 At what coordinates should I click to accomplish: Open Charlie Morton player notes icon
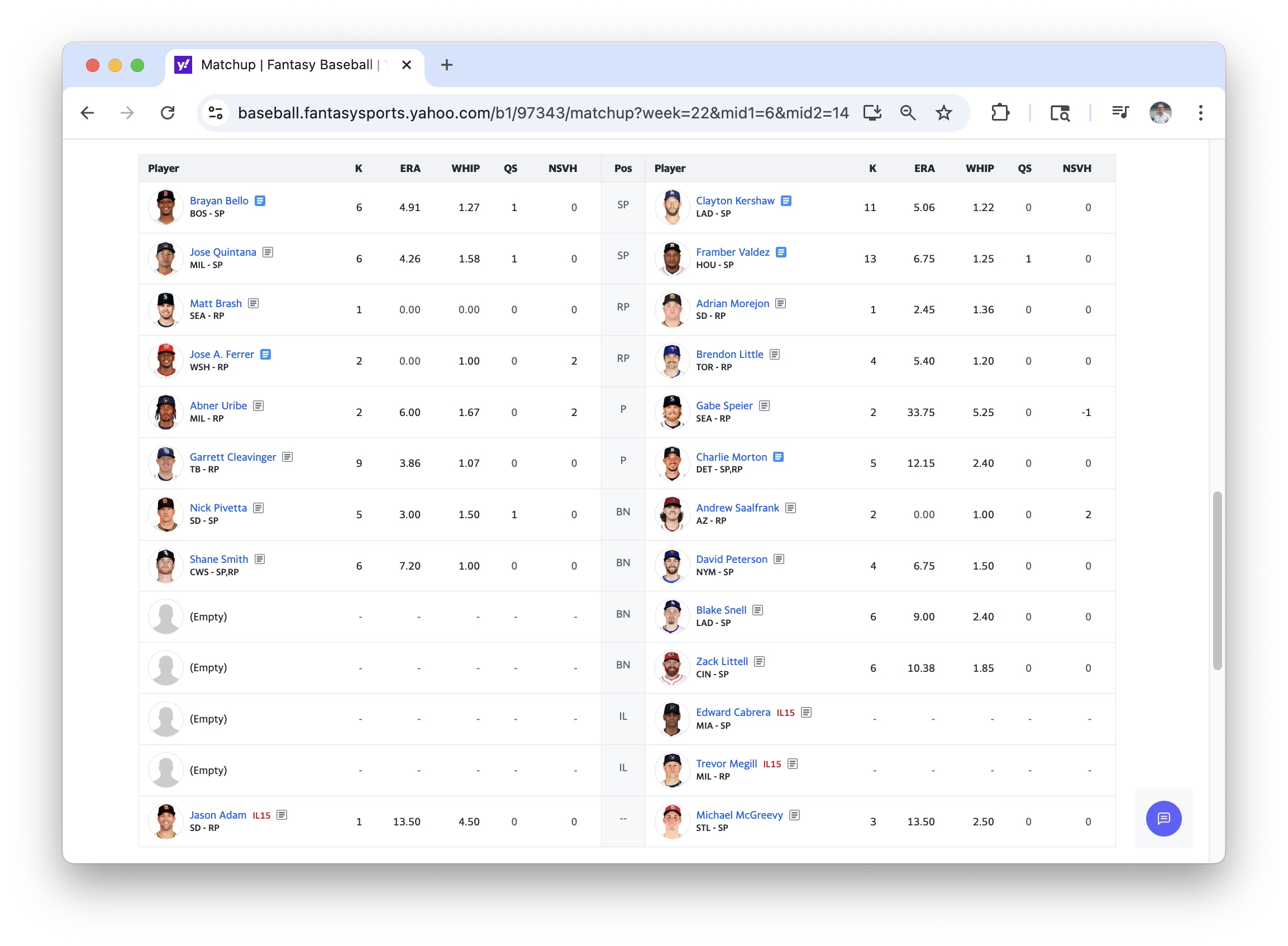[x=778, y=457]
